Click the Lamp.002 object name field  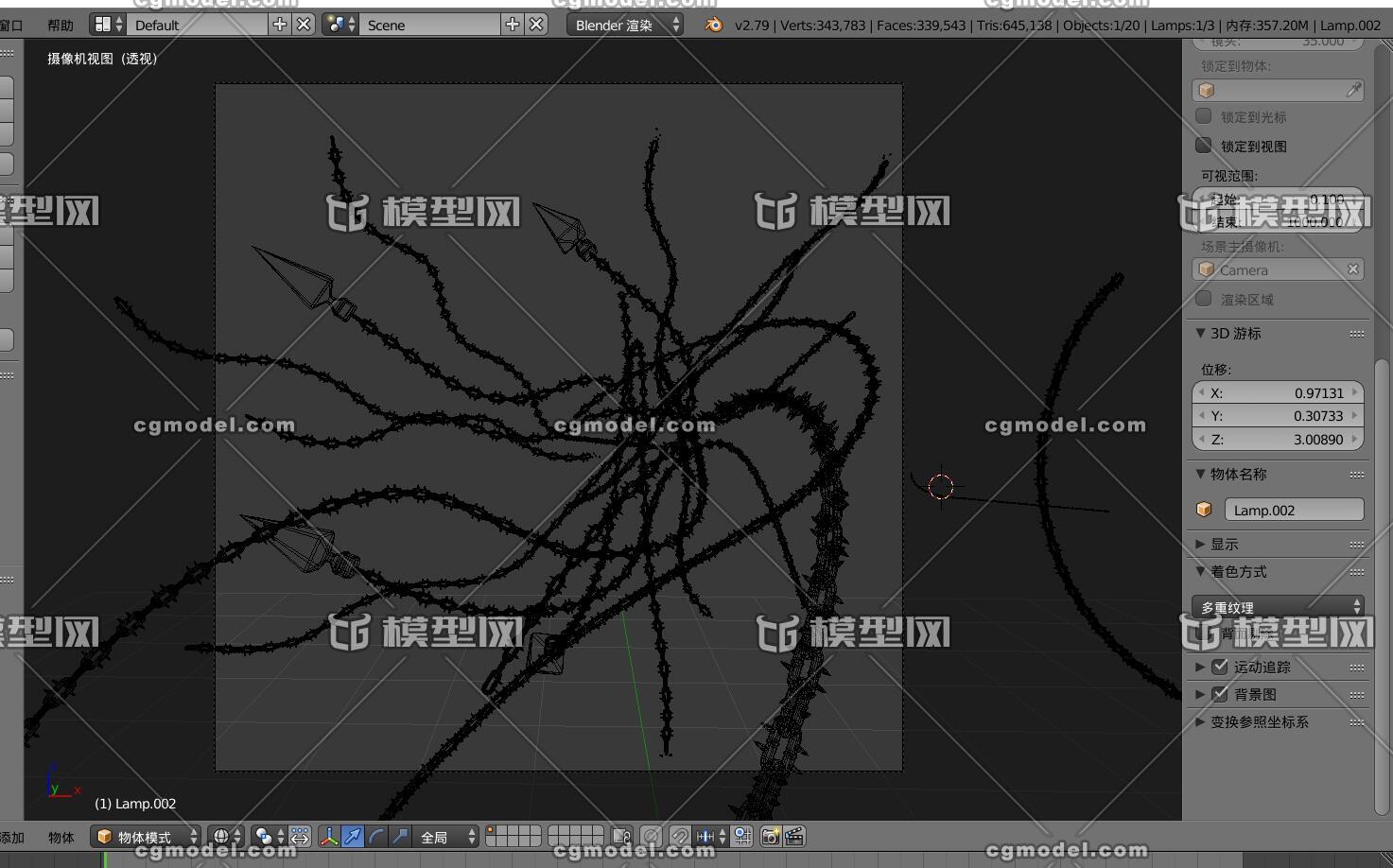point(1294,510)
